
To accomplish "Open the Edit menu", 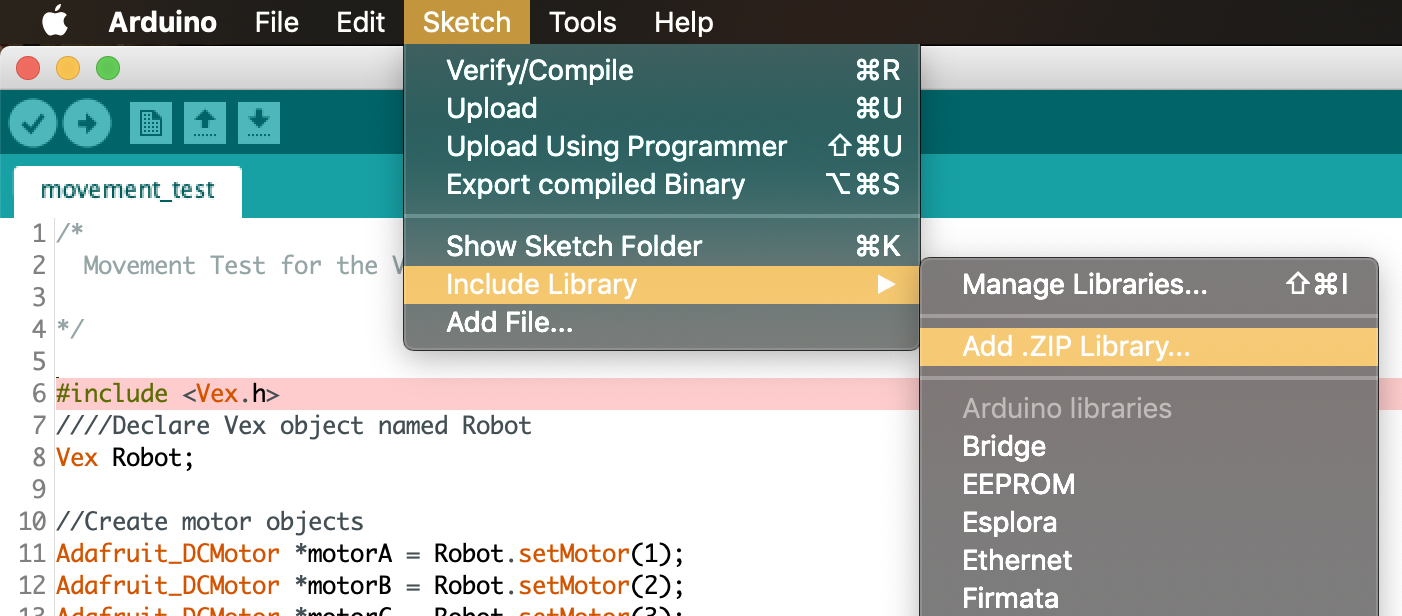I will pos(361,22).
